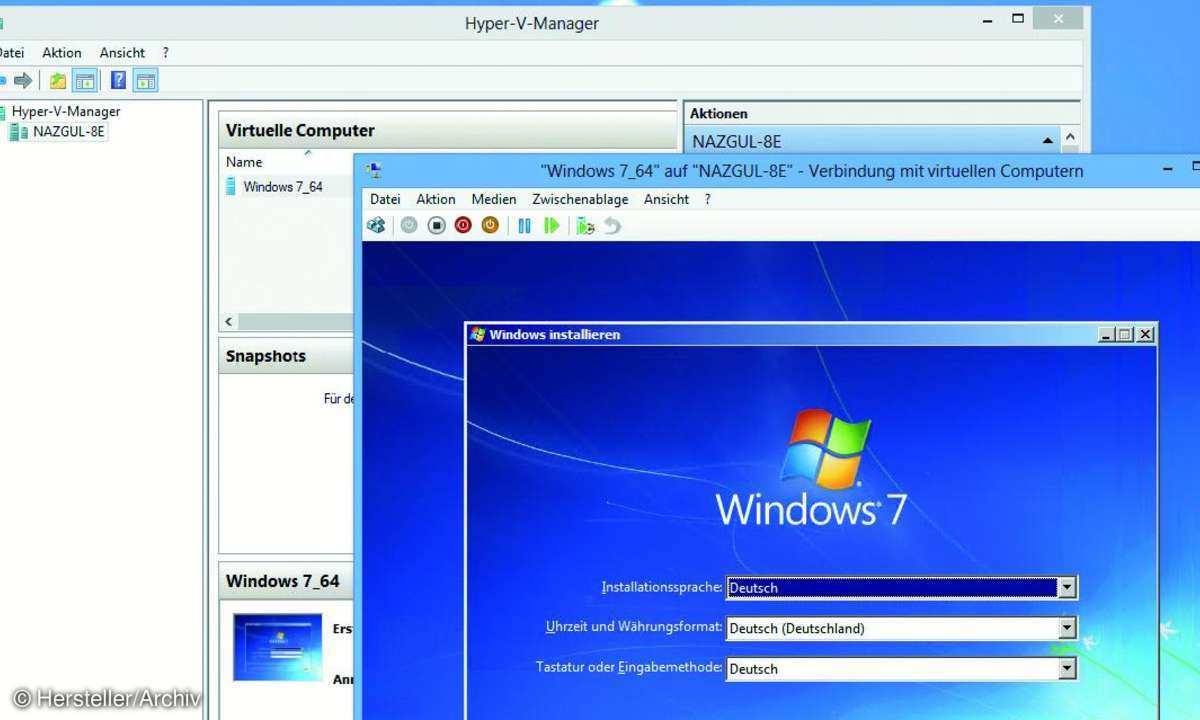Viewport: 1200px width, 720px height.
Task: Click the Virtuelle Computer panel header
Action: (x=448, y=130)
